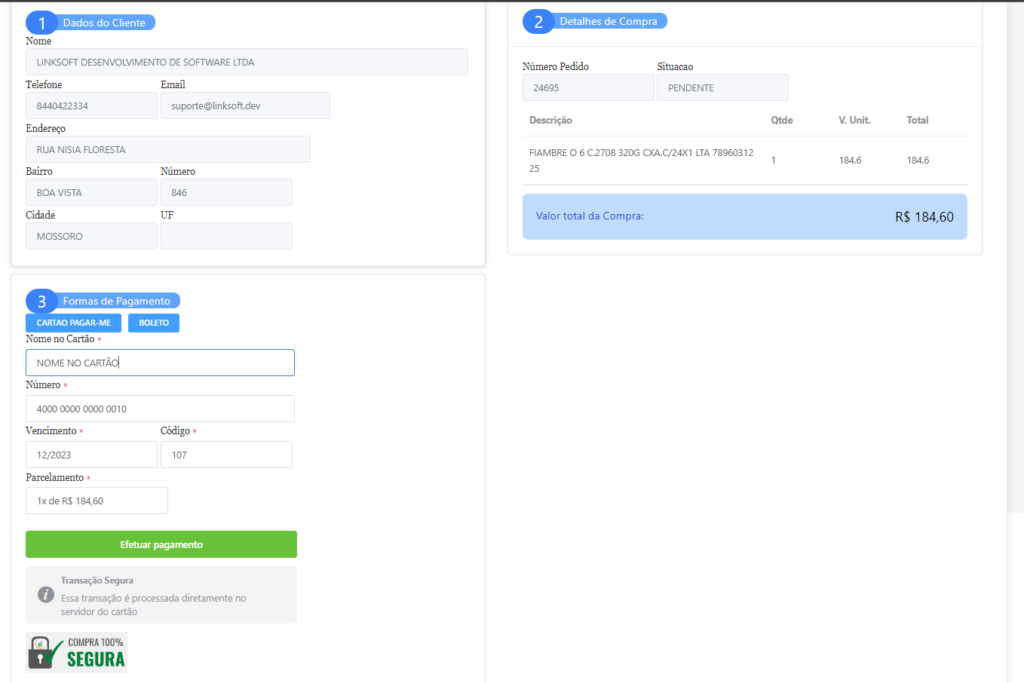Screen dimensions: 1024x683
Task: Click the card Número input field
Action: coord(160,408)
